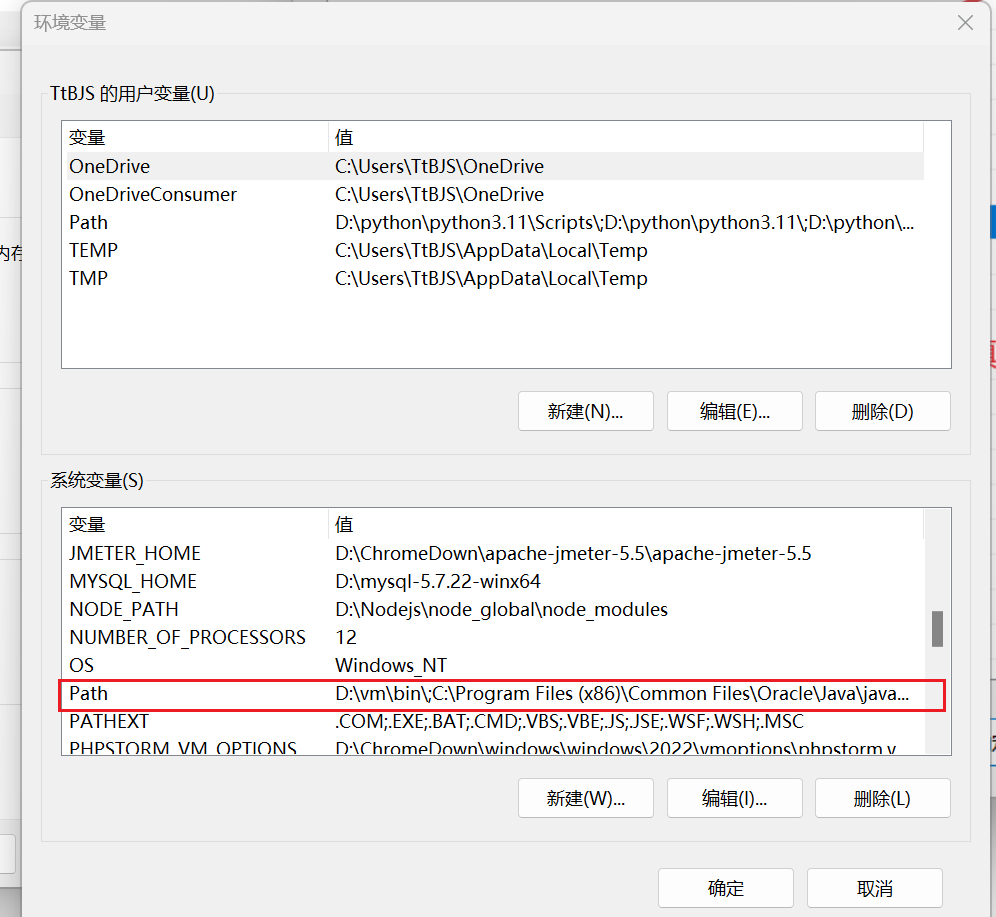
Task: Select the OneDrive user variable row
Action: click(494, 166)
